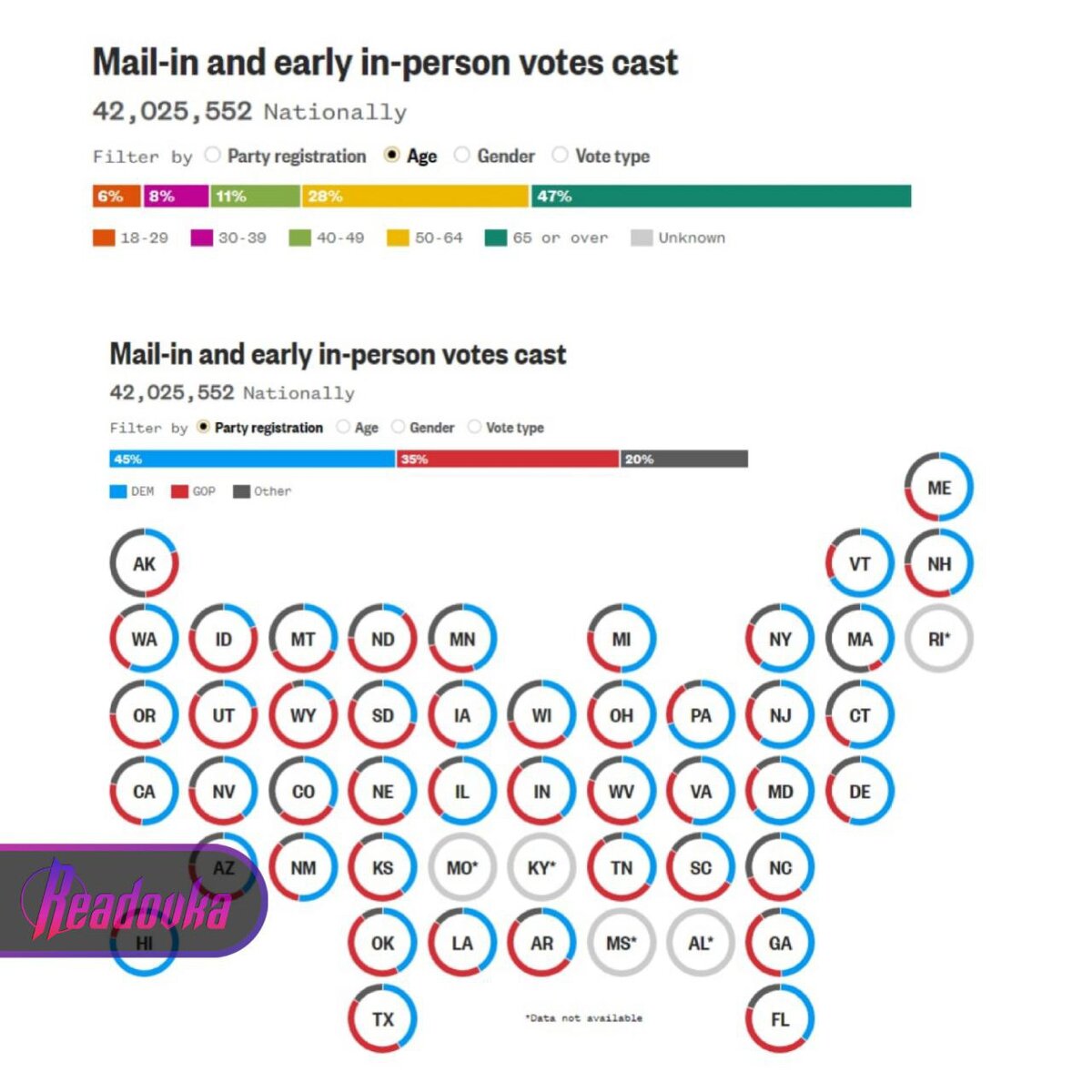Click the 65 or over legend swatch

(496, 238)
